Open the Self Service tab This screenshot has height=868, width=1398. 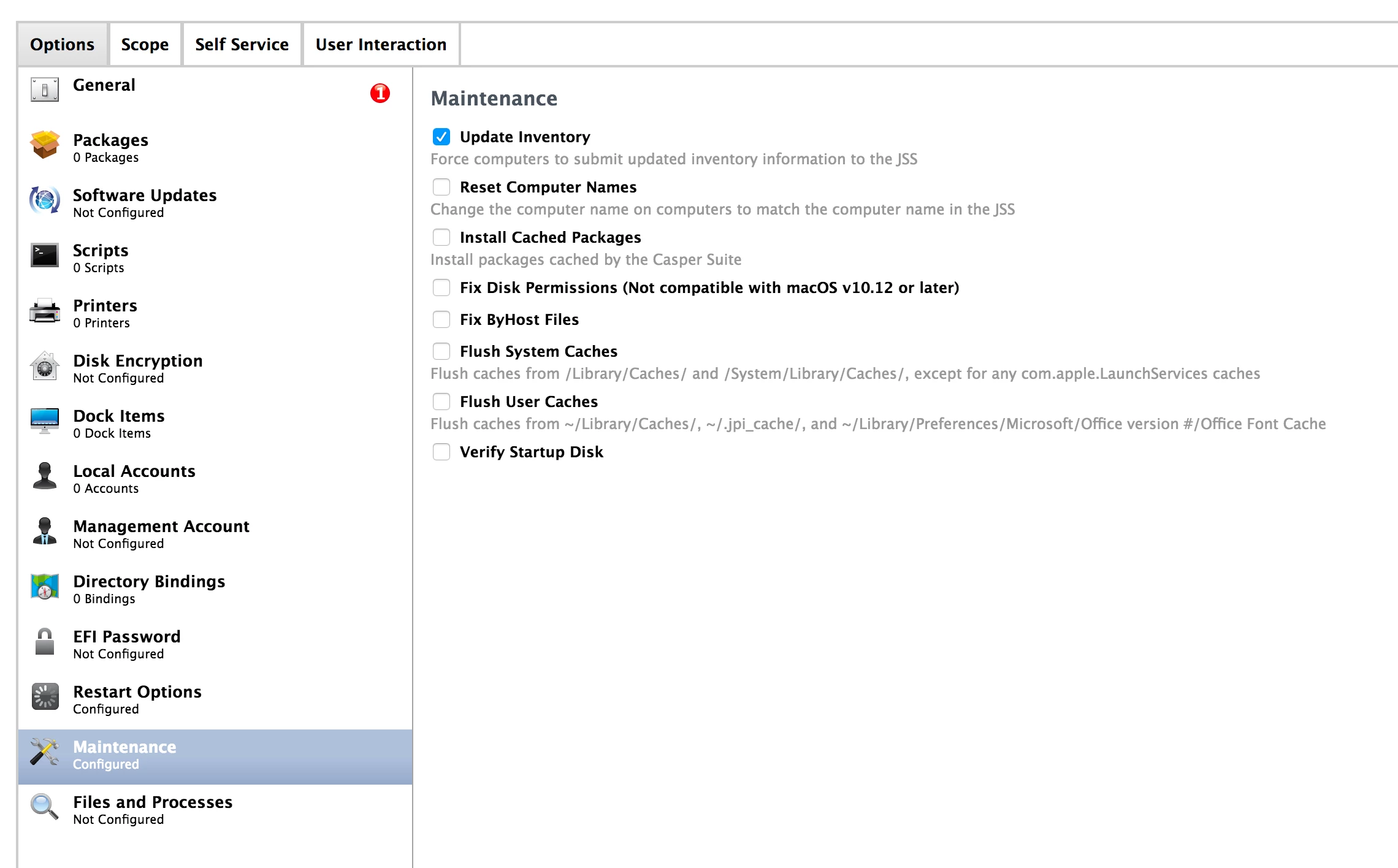pyautogui.click(x=242, y=45)
